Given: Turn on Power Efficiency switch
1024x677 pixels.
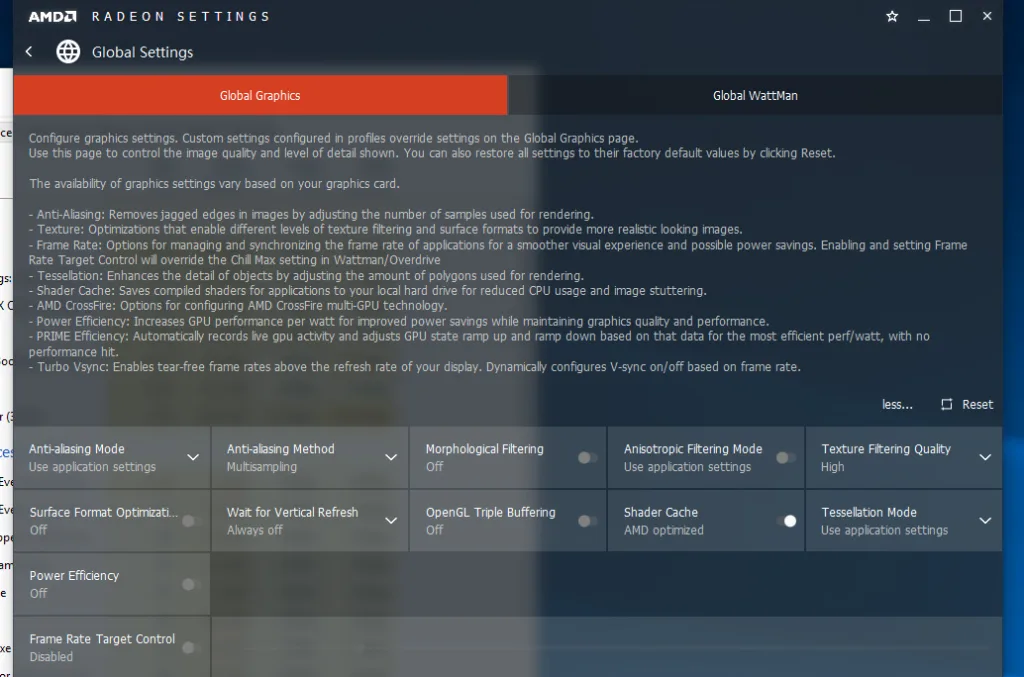Looking at the screenshot, I should pyautogui.click(x=190, y=584).
